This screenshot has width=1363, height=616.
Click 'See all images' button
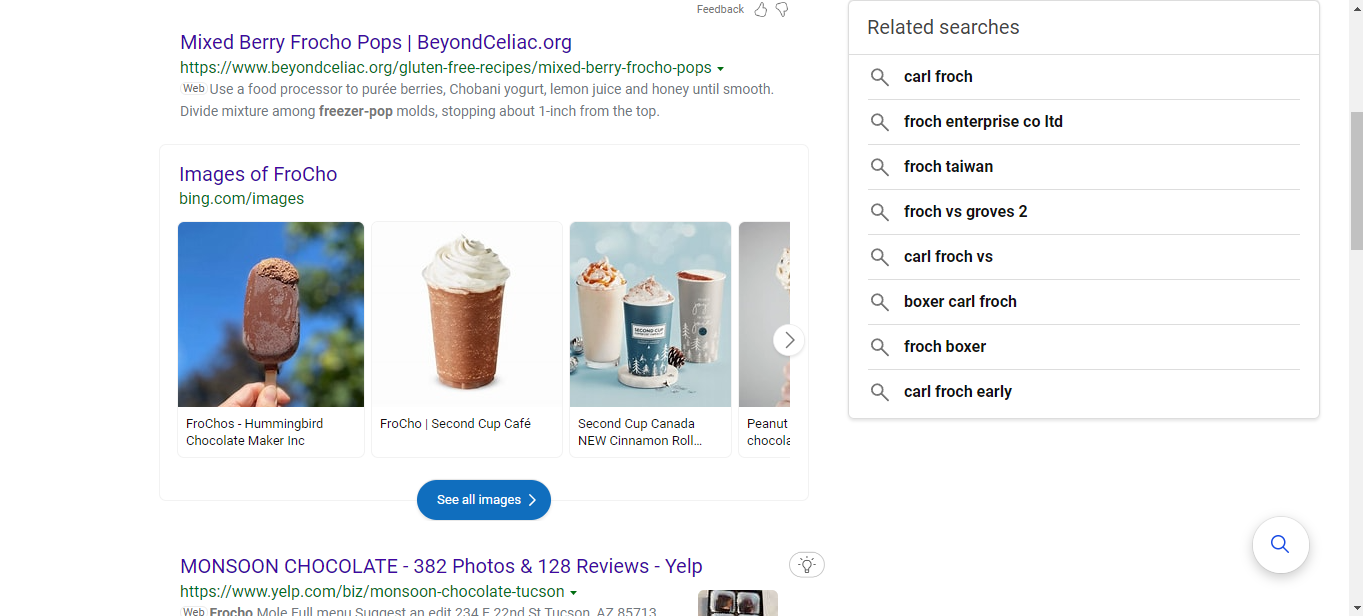click(x=484, y=500)
